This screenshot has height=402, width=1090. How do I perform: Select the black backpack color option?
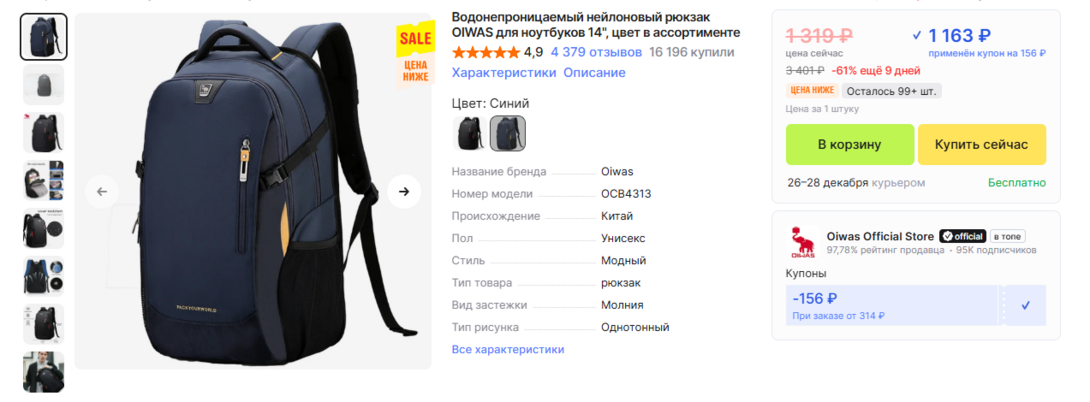(469, 133)
